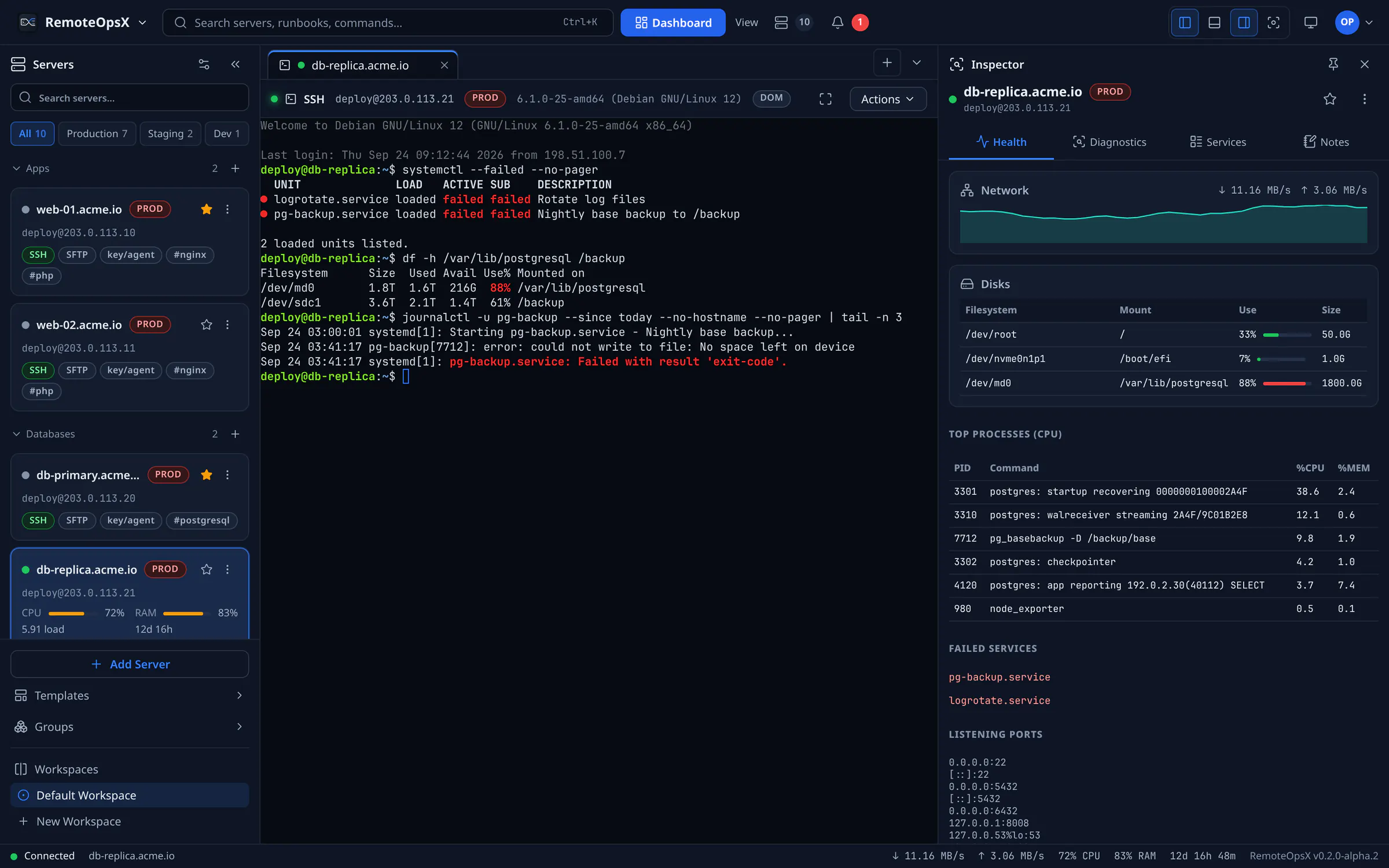This screenshot has height=868, width=1389.
Task: Star db-replica.acme.io in server list
Action: tap(206, 569)
